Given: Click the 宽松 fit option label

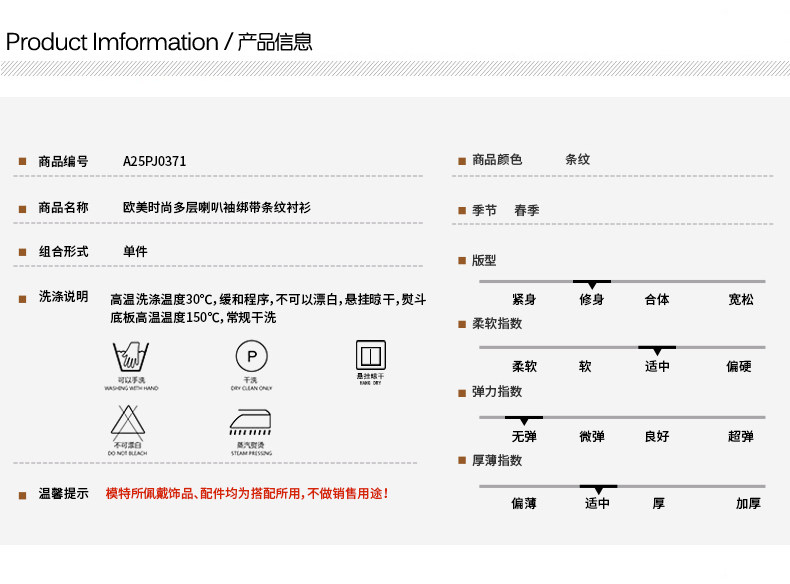Looking at the screenshot, I should (x=741, y=299).
